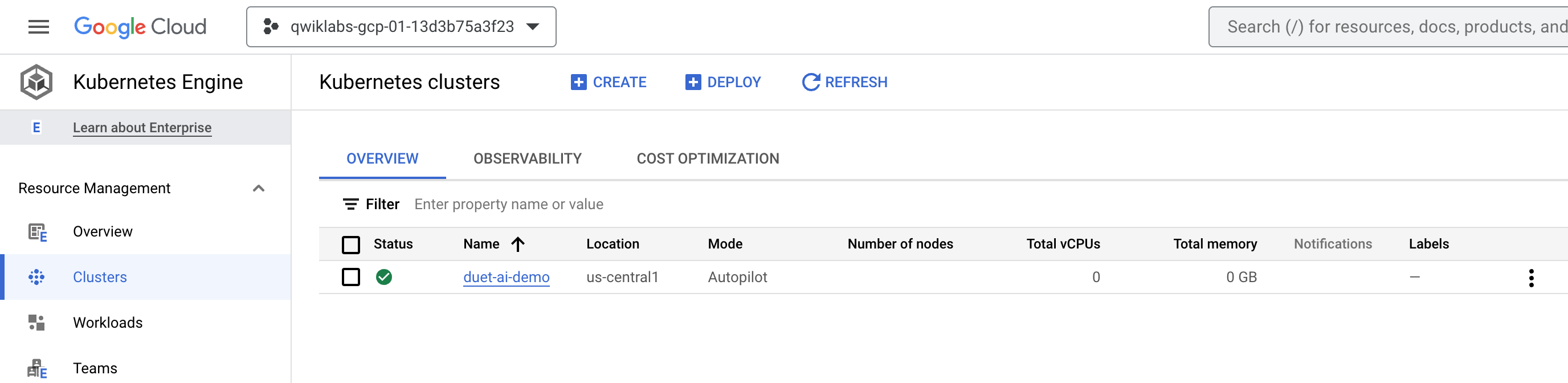Open the Learn about Enterprise link
The height and width of the screenshot is (383, 1568).
[x=142, y=128]
